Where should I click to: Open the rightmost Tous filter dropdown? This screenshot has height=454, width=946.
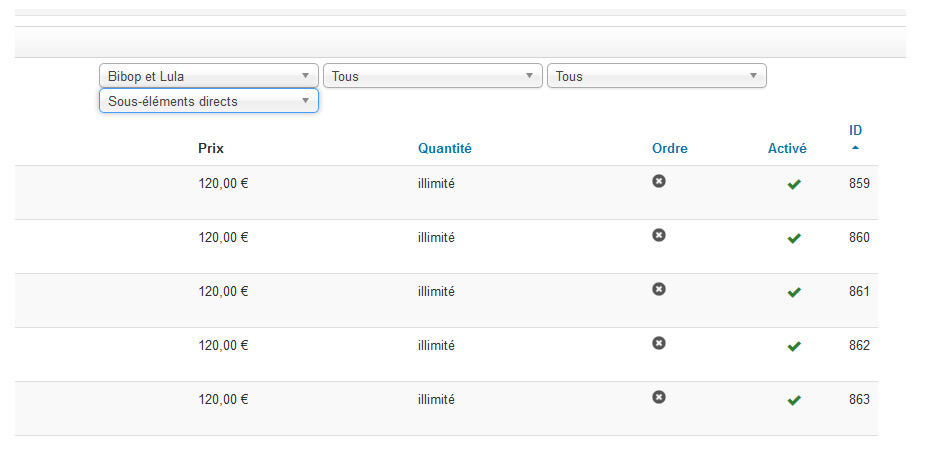[656, 76]
